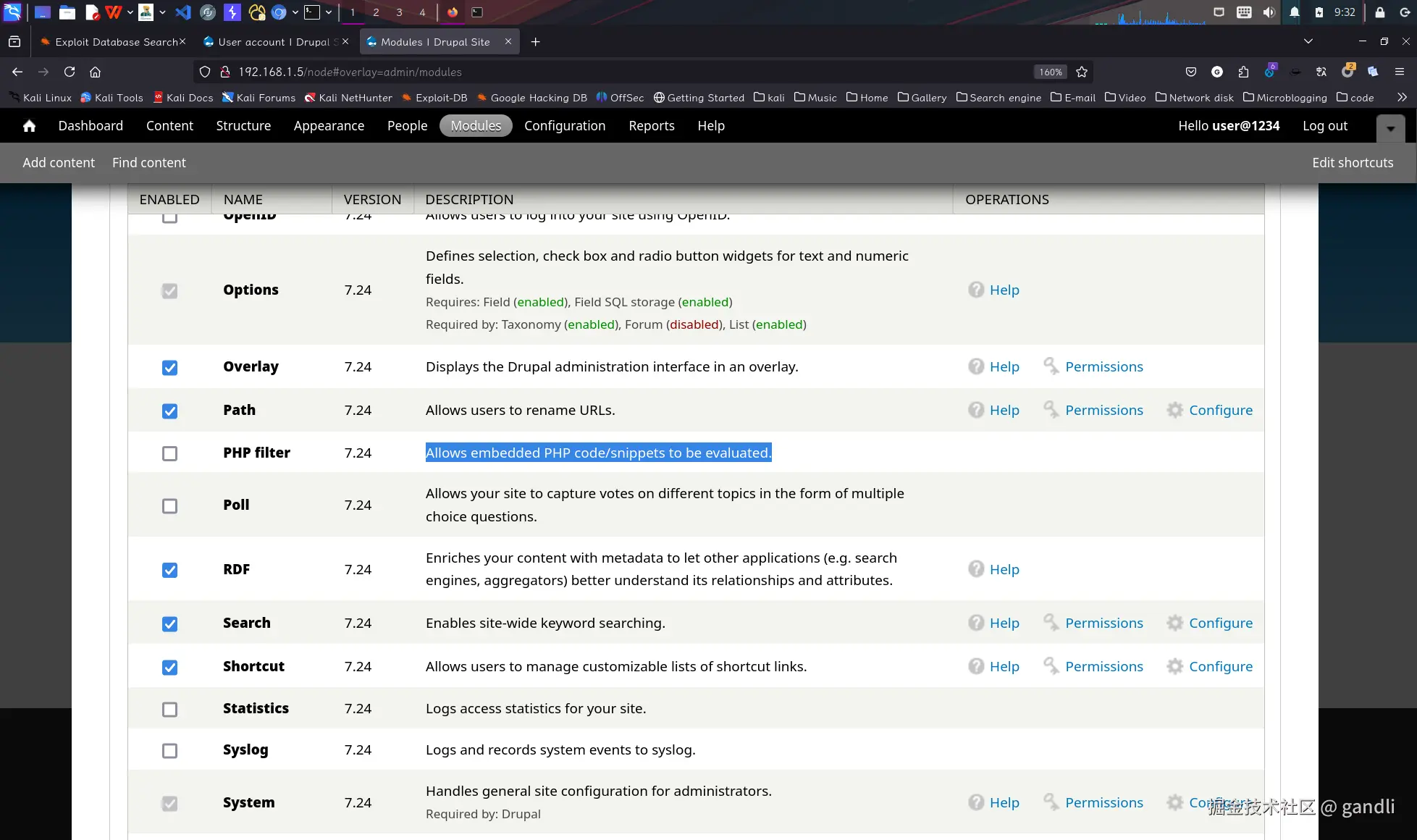Uncheck the Shortcut module checkbox
This screenshot has width=1417, height=840.
coord(169,667)
